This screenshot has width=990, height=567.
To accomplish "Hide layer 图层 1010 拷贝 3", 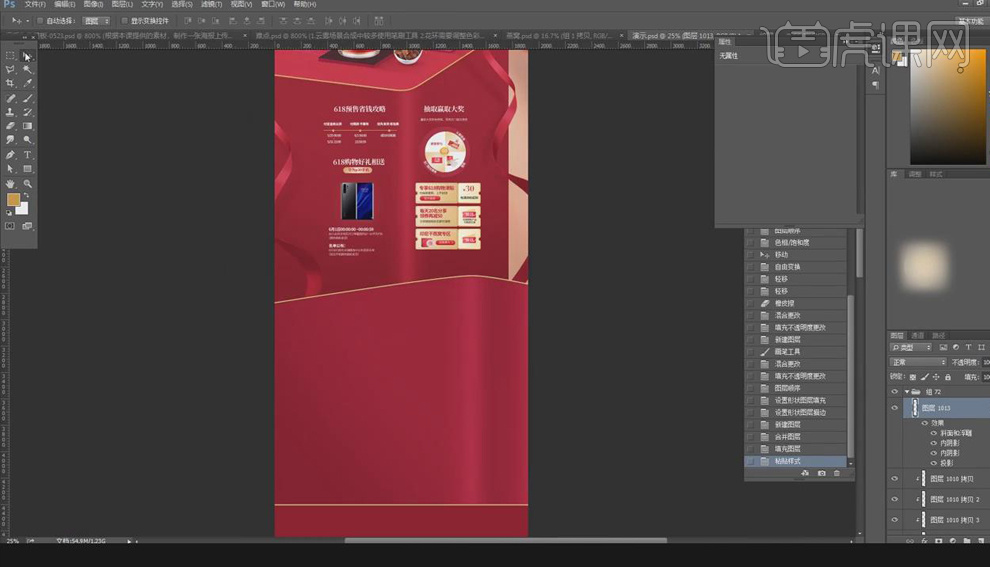I will point(895,520).
